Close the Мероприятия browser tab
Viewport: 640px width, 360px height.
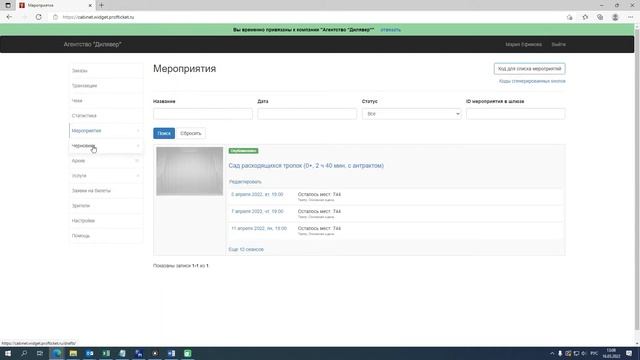point(90,5)
